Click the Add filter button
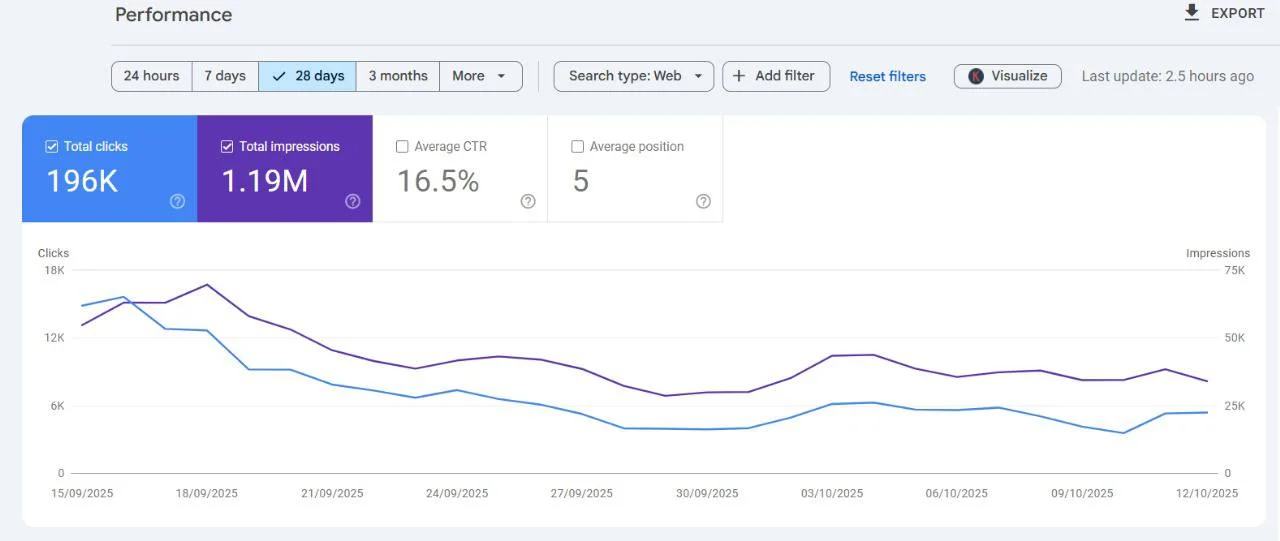The height and width of the screenshot is (541, 1280). point(776,76)
